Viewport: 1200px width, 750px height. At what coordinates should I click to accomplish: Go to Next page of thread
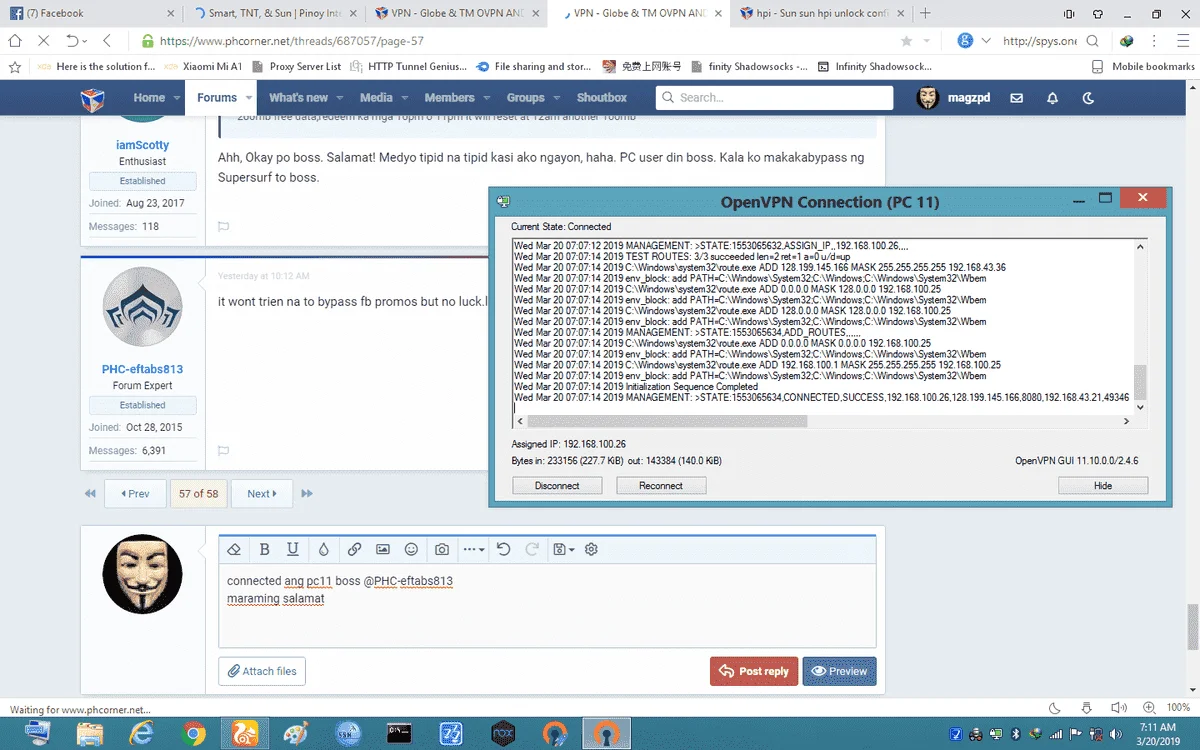[261, 493]
